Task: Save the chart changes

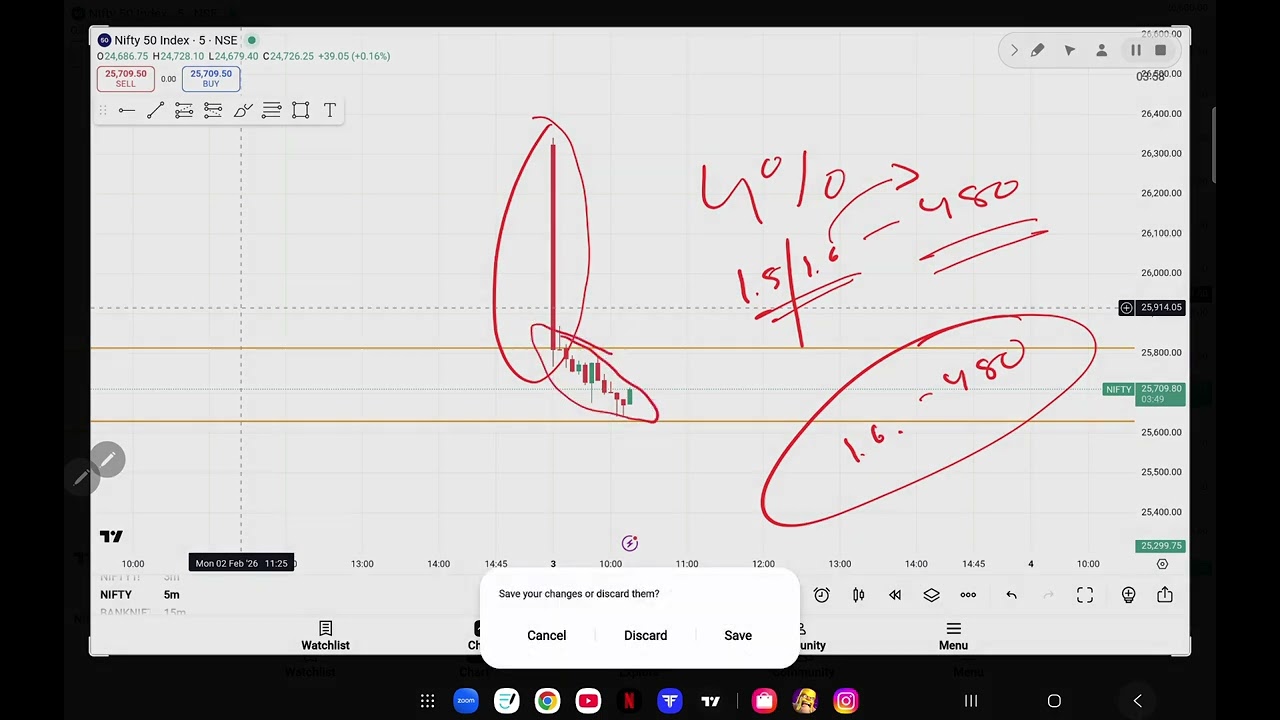Action: (x=738, y=636)
